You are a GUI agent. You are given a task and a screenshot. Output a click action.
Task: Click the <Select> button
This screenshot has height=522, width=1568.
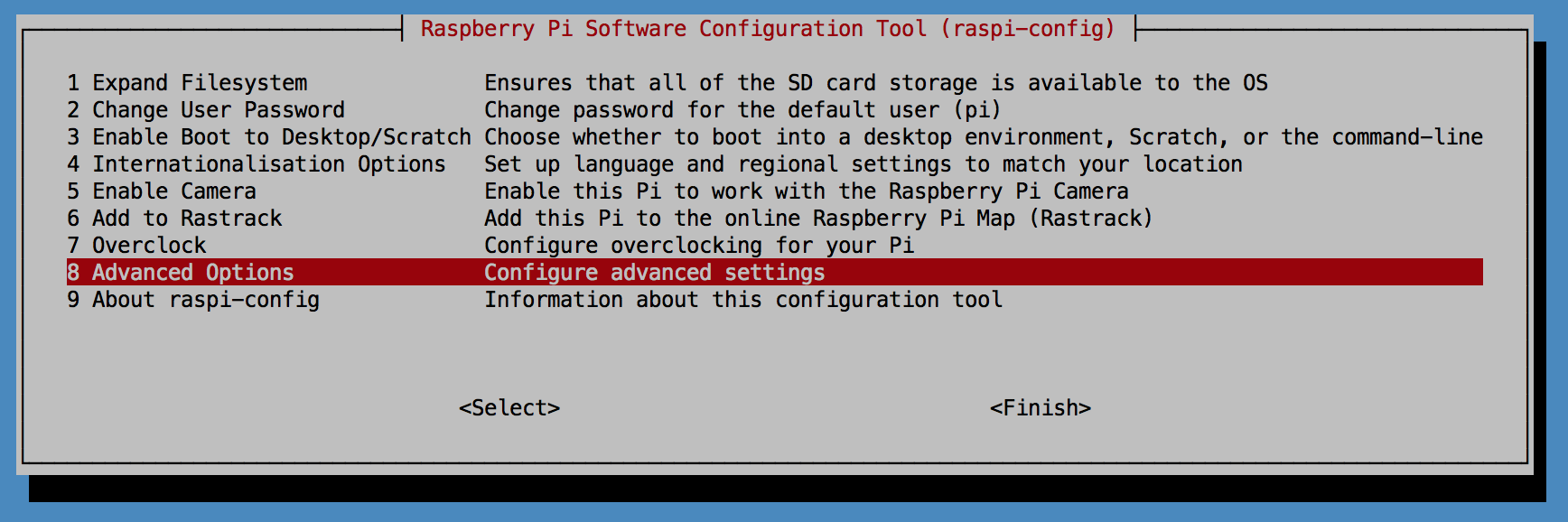509,408
